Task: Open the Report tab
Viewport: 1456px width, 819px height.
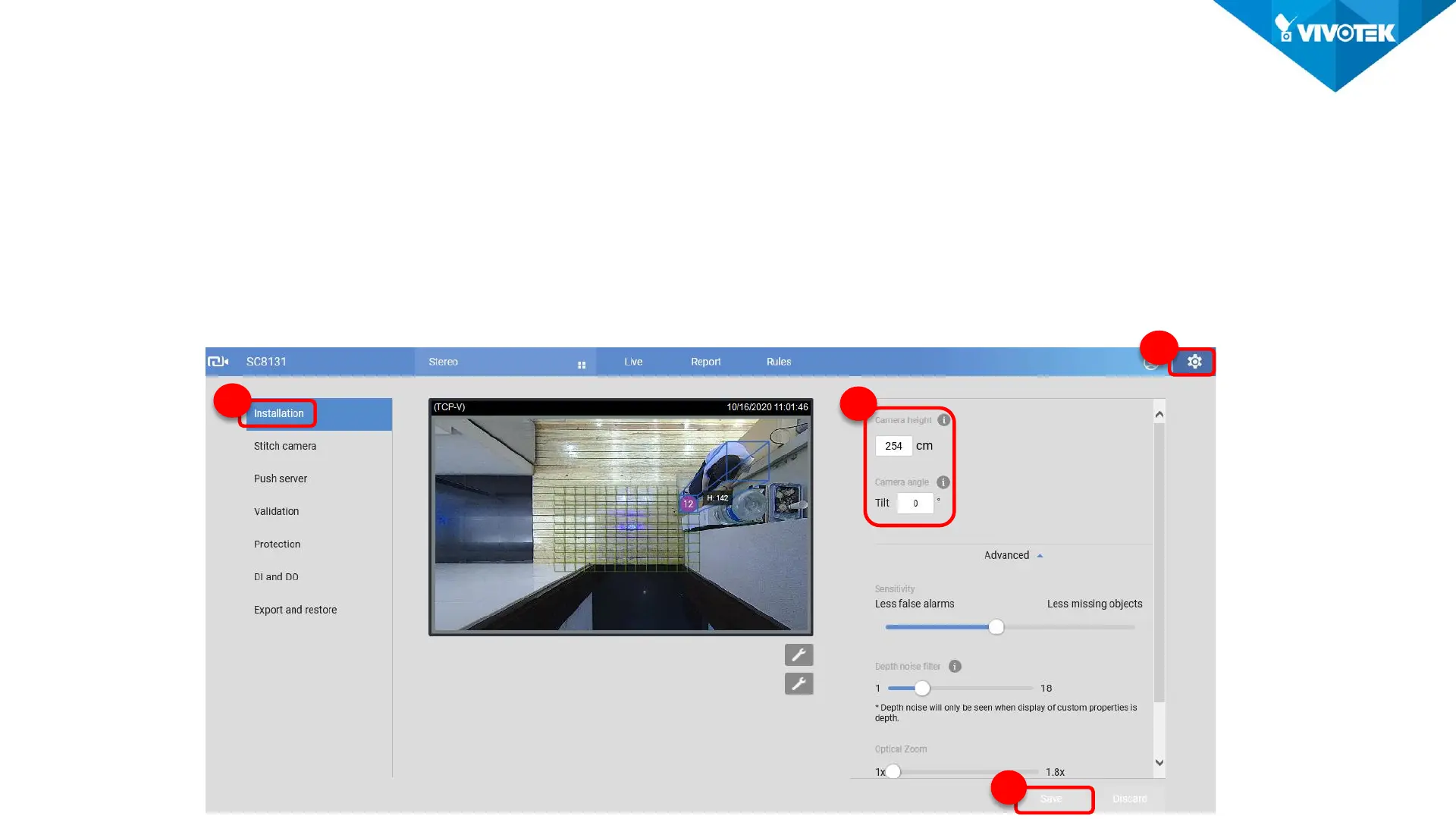Action: pos(705,362)
